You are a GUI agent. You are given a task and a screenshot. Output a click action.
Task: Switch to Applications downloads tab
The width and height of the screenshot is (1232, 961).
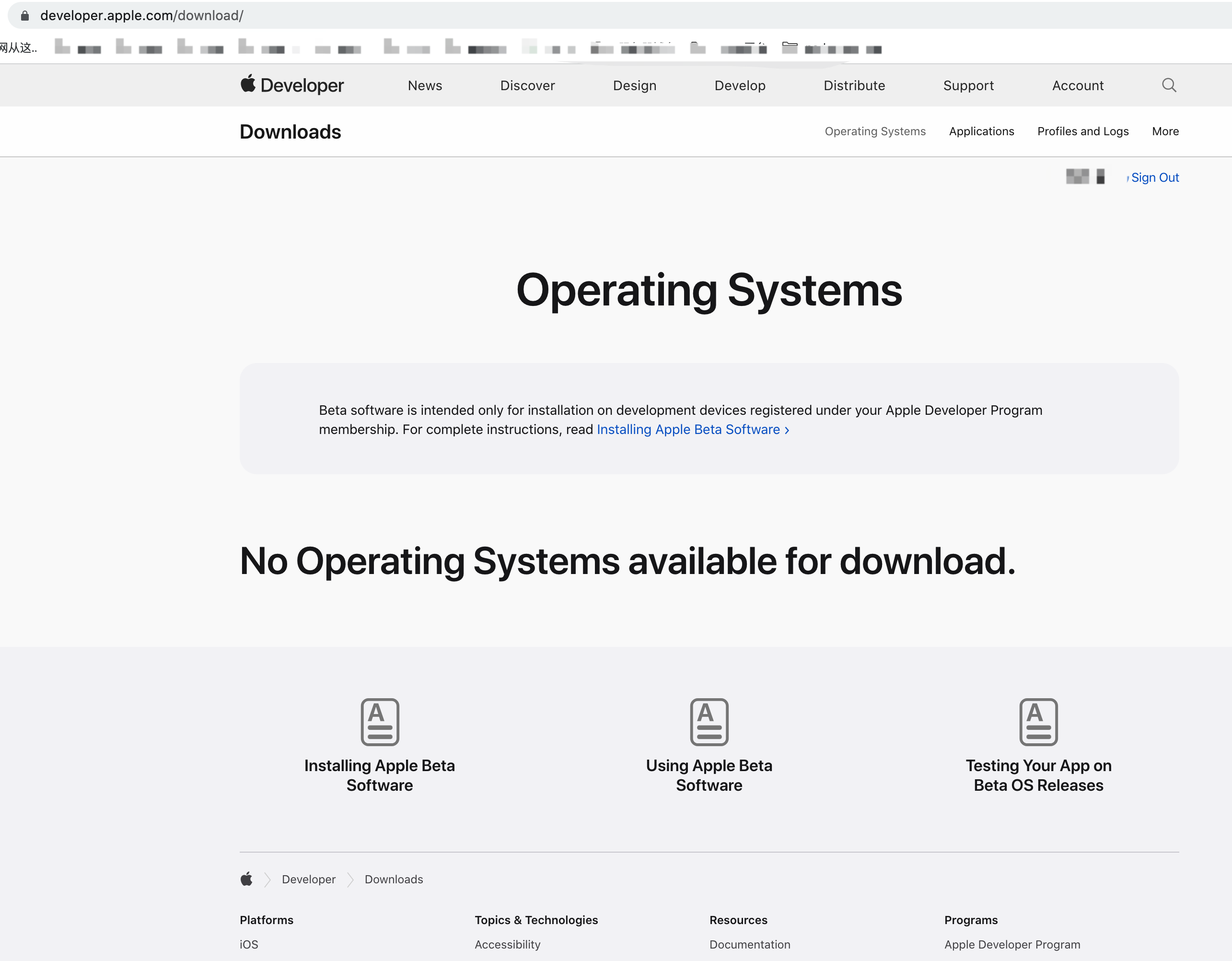pyautogui.click(x=981, y=131)
